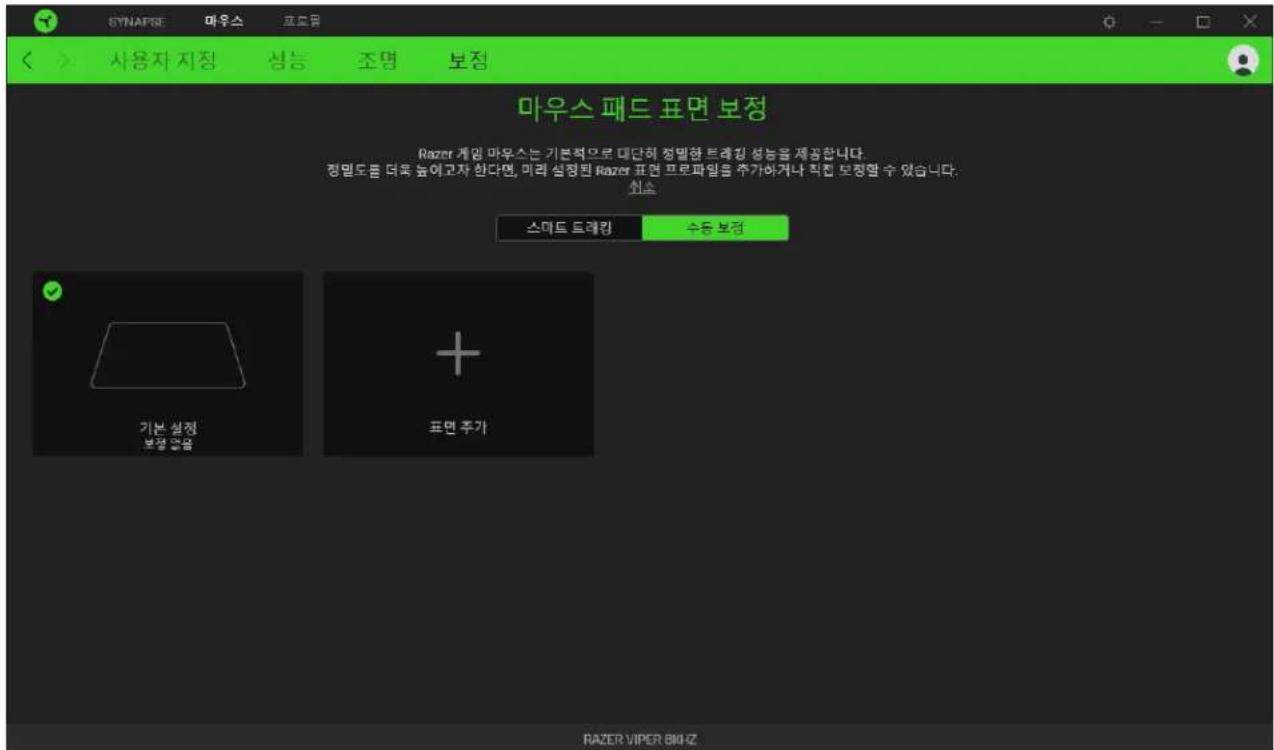Go back with the left arrow
Image resolution: width=1274 pixels, height=750 pixels.
(28, 62)
